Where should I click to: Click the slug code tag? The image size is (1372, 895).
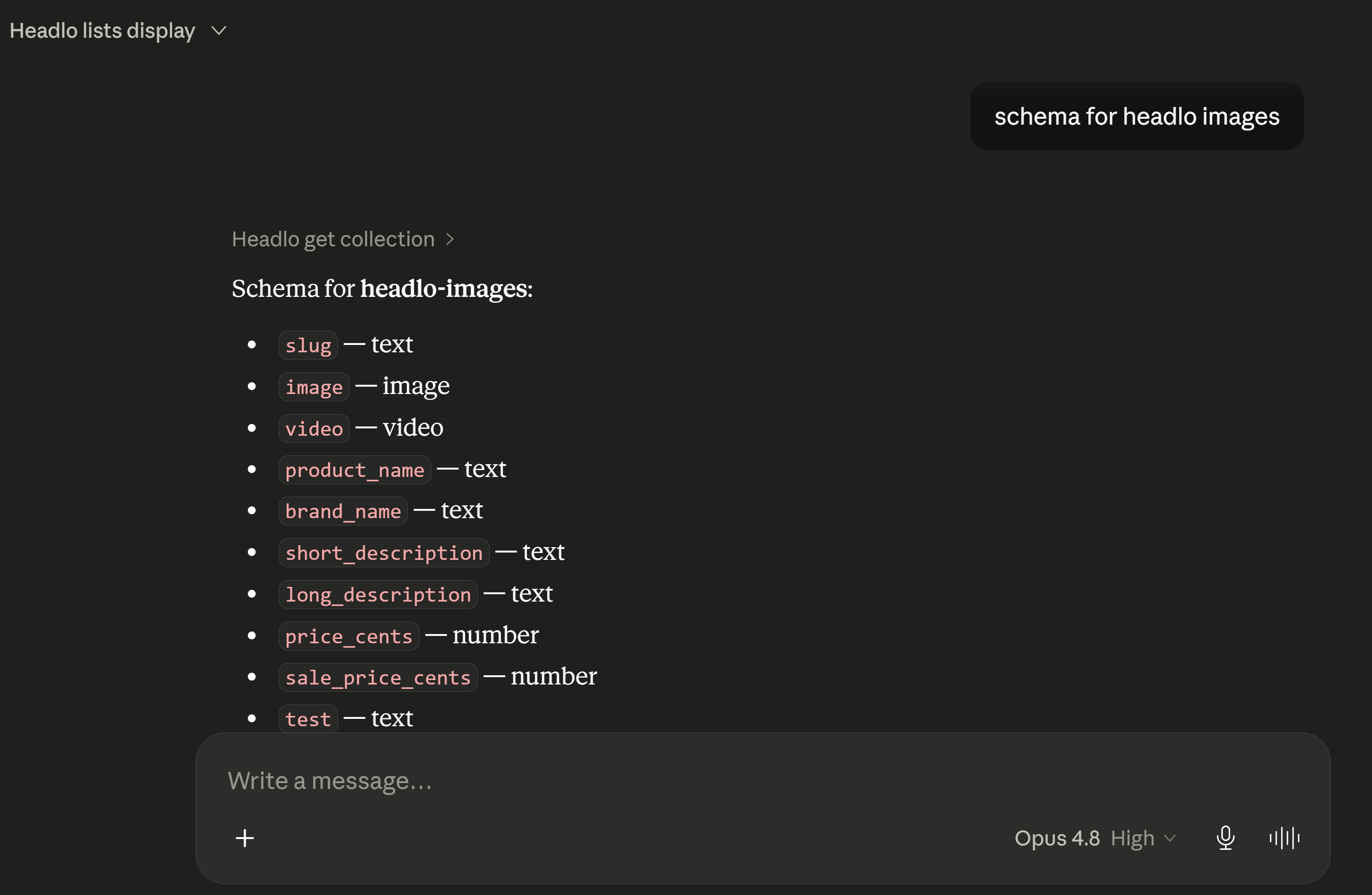click(309, 345)
